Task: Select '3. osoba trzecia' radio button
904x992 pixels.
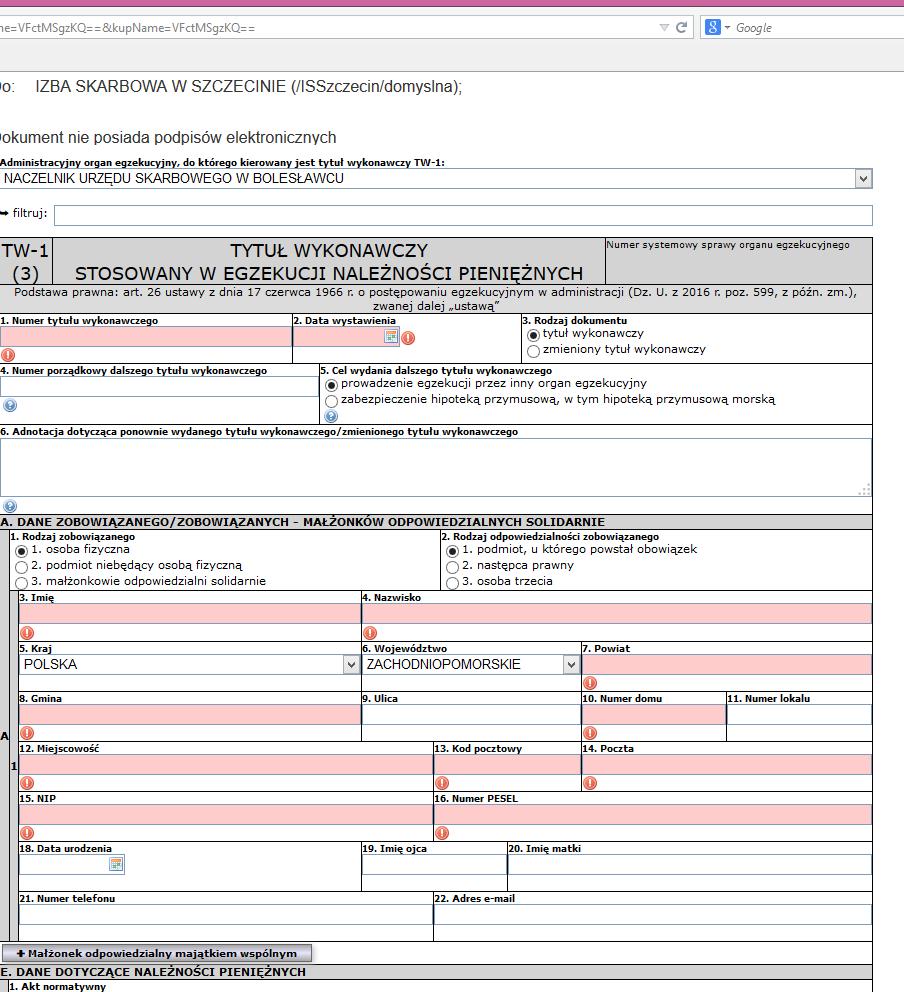Action: click(452, 583)
